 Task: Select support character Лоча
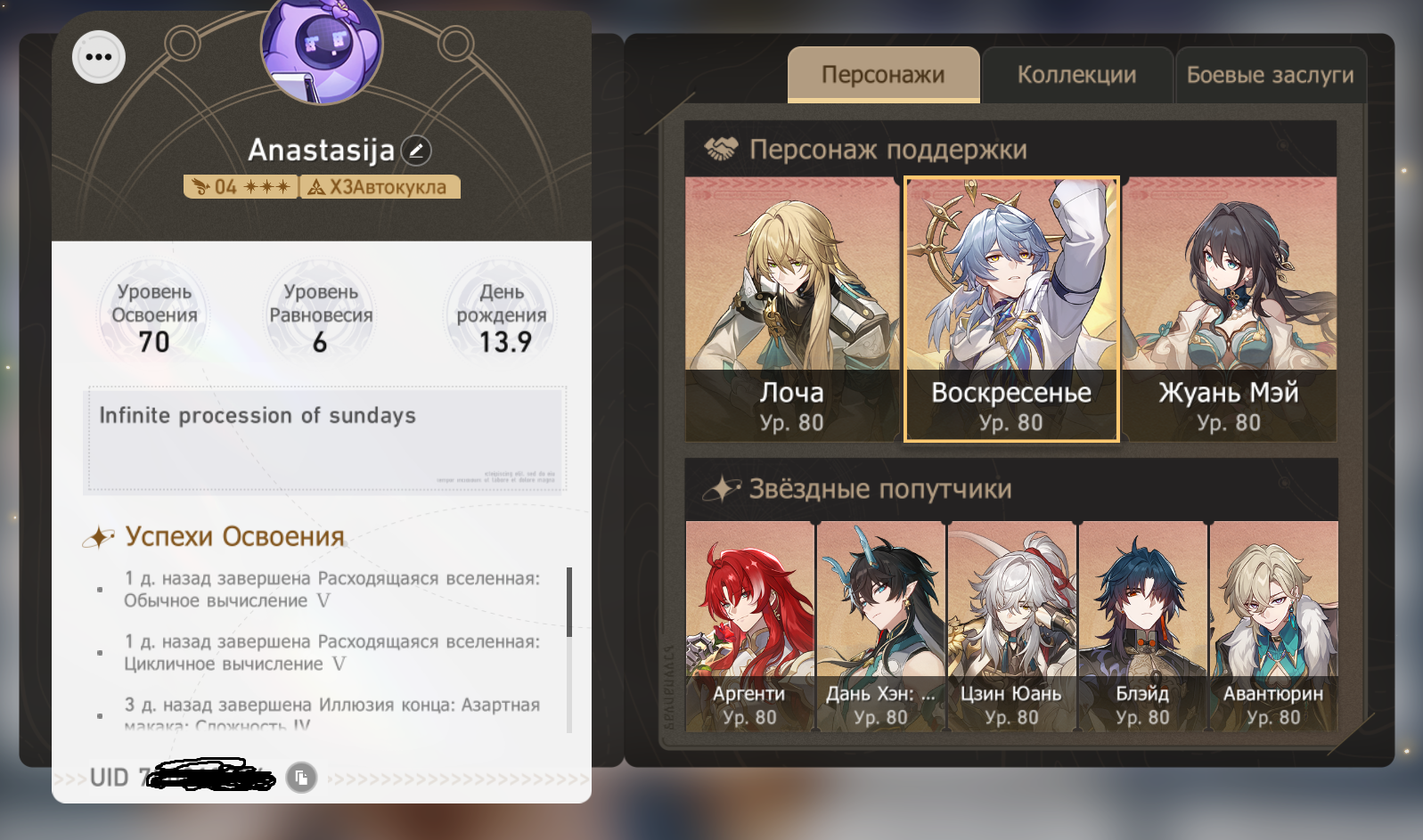tap(792, 308)
